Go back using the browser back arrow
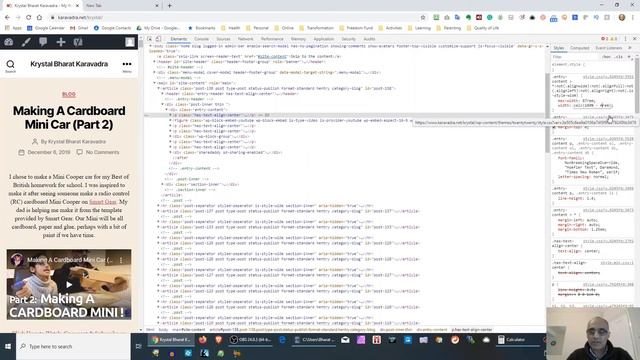This screenshot has width=640, height=360. 7,18
